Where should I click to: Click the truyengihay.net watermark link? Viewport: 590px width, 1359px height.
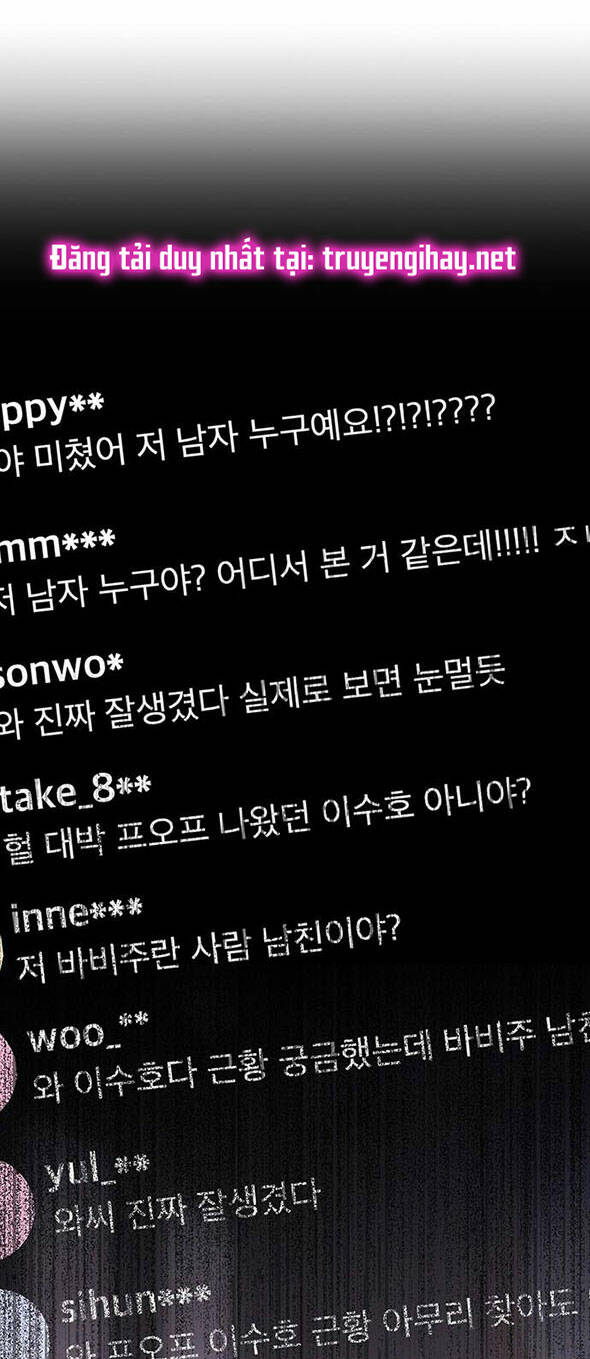283,259
